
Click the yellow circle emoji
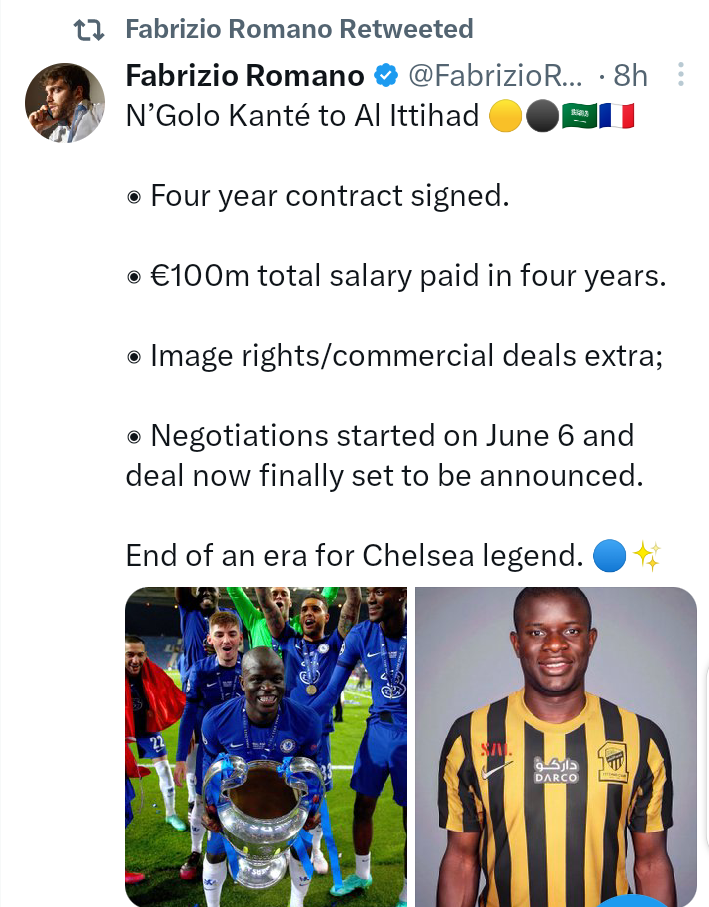pos(503,117)
